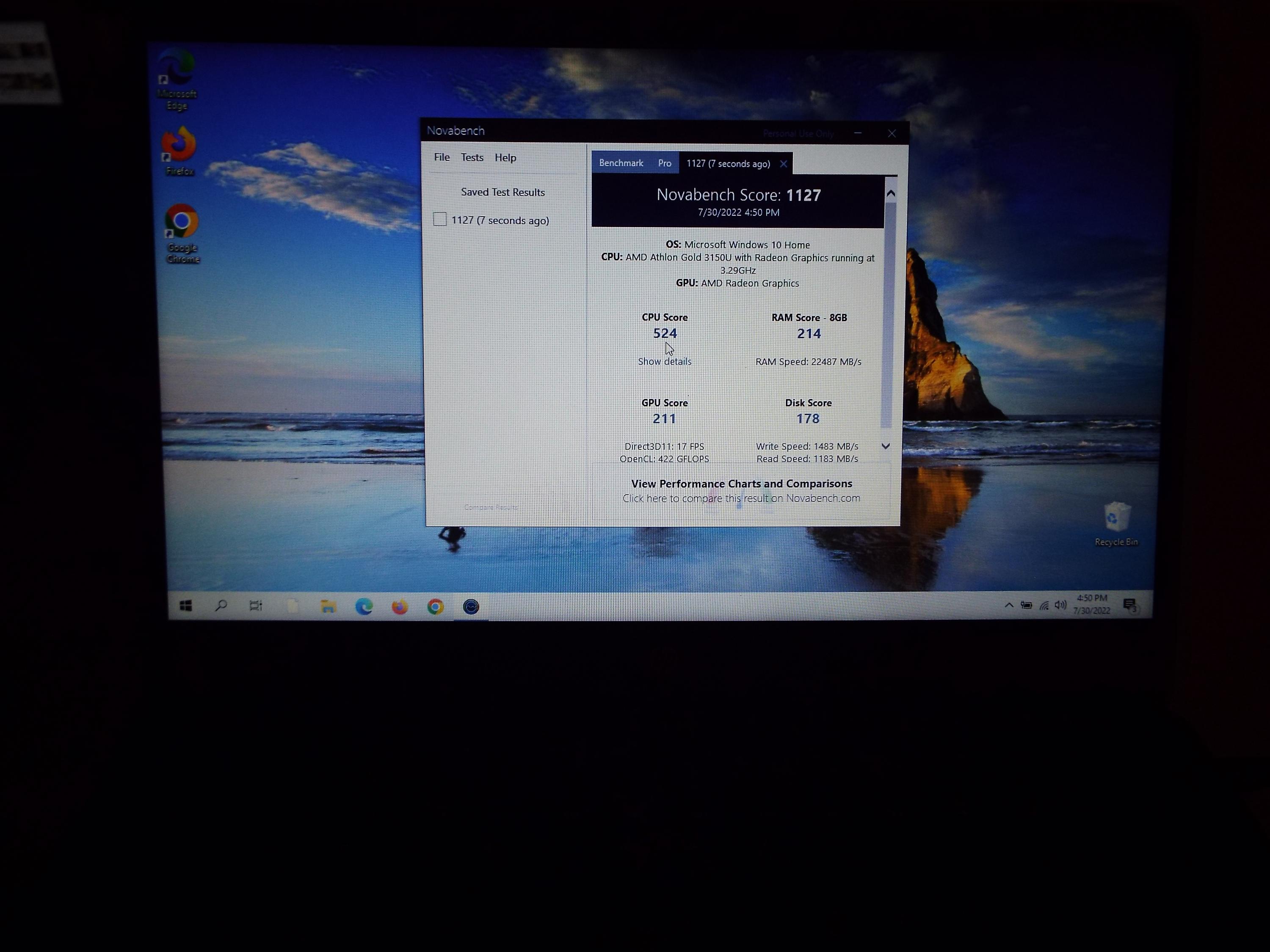Switch to the Benchmark tab
This screenshot has width=1270, height=952.
621,164
